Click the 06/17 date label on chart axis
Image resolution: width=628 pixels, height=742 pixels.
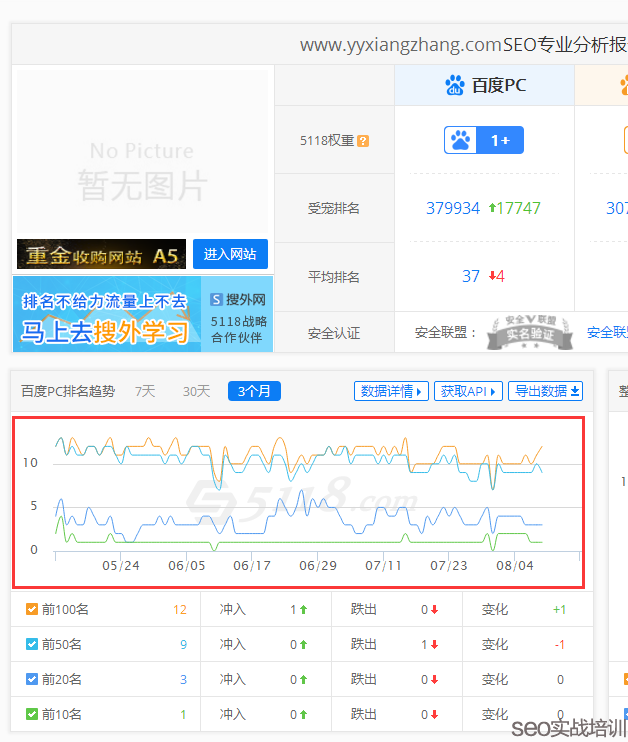(x=252, y=565)
